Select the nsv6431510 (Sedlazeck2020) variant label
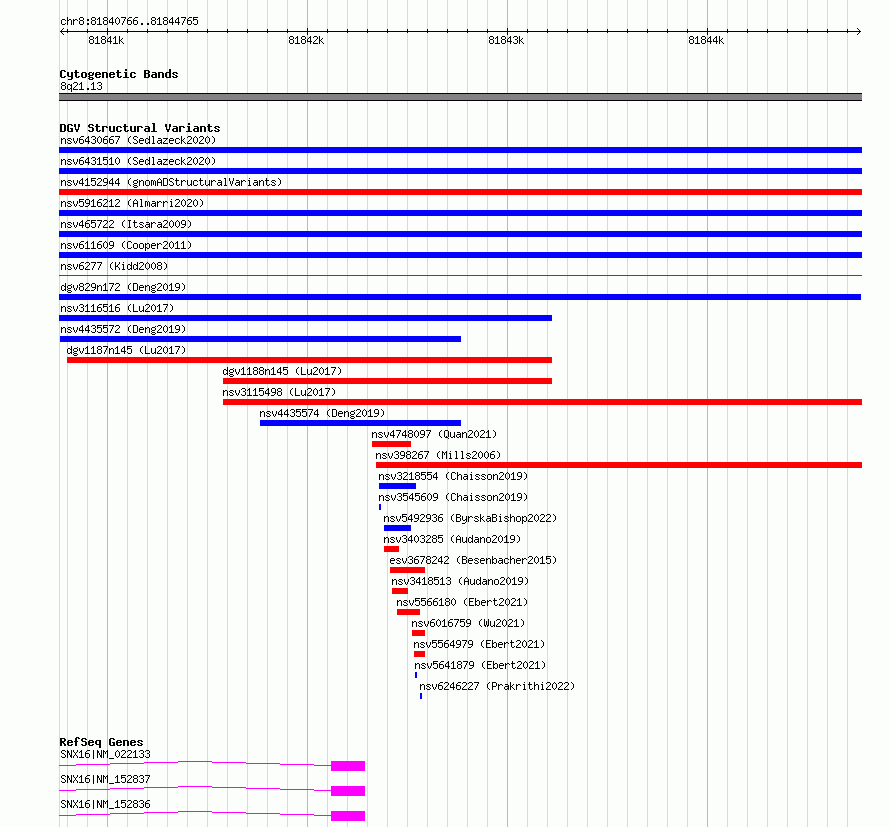Screen dimensions: 890x827 138,161
